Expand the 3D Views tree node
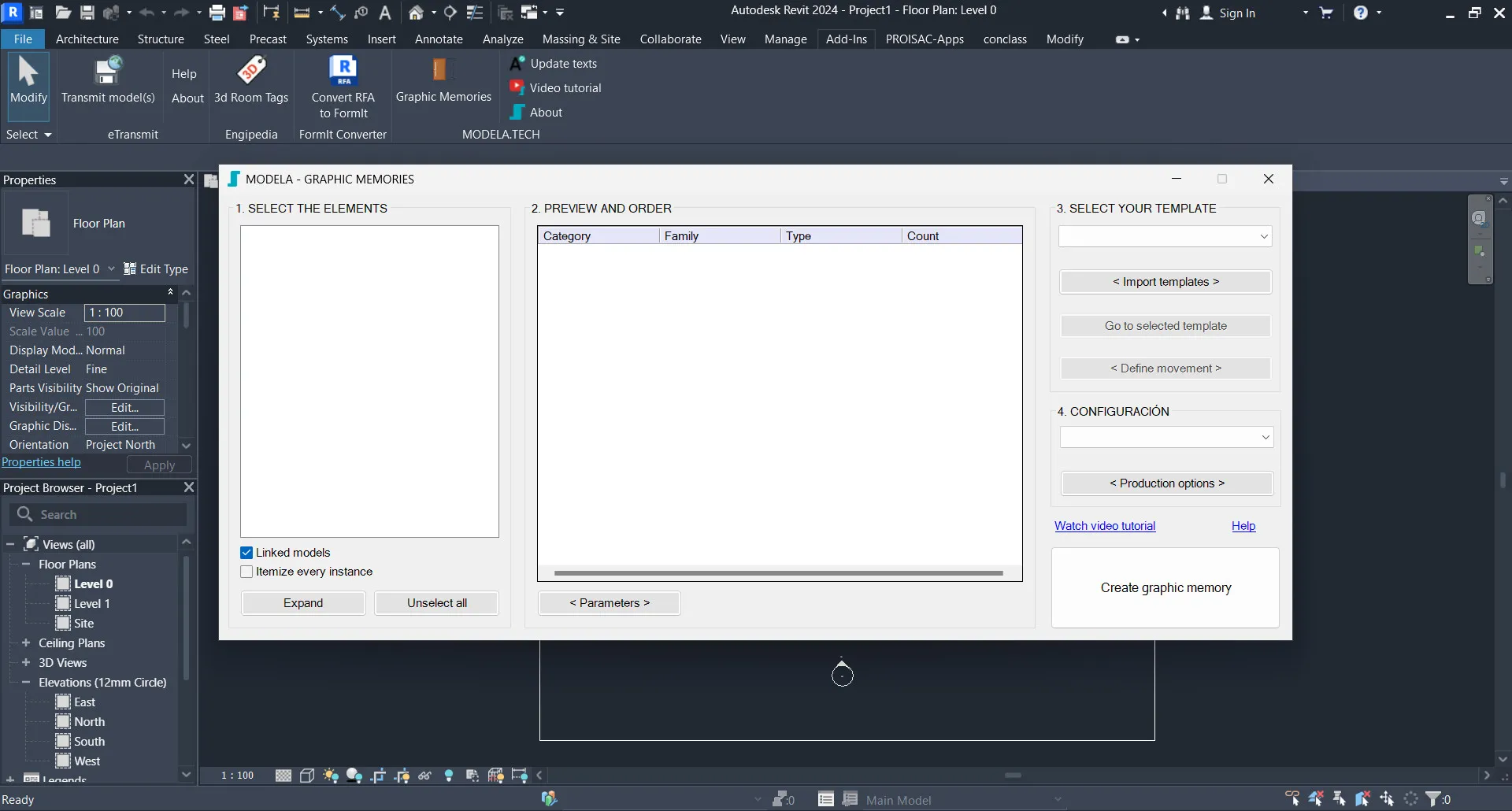The width and height of the screenshot is (1512, 811). click(x=26, y=663)
